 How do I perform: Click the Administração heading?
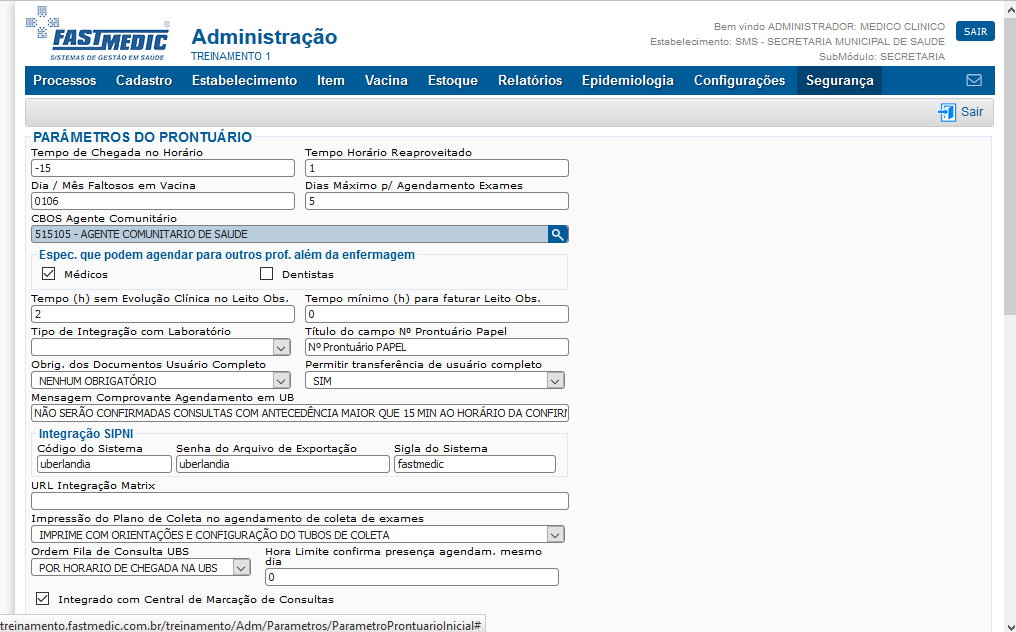(264, 36)
